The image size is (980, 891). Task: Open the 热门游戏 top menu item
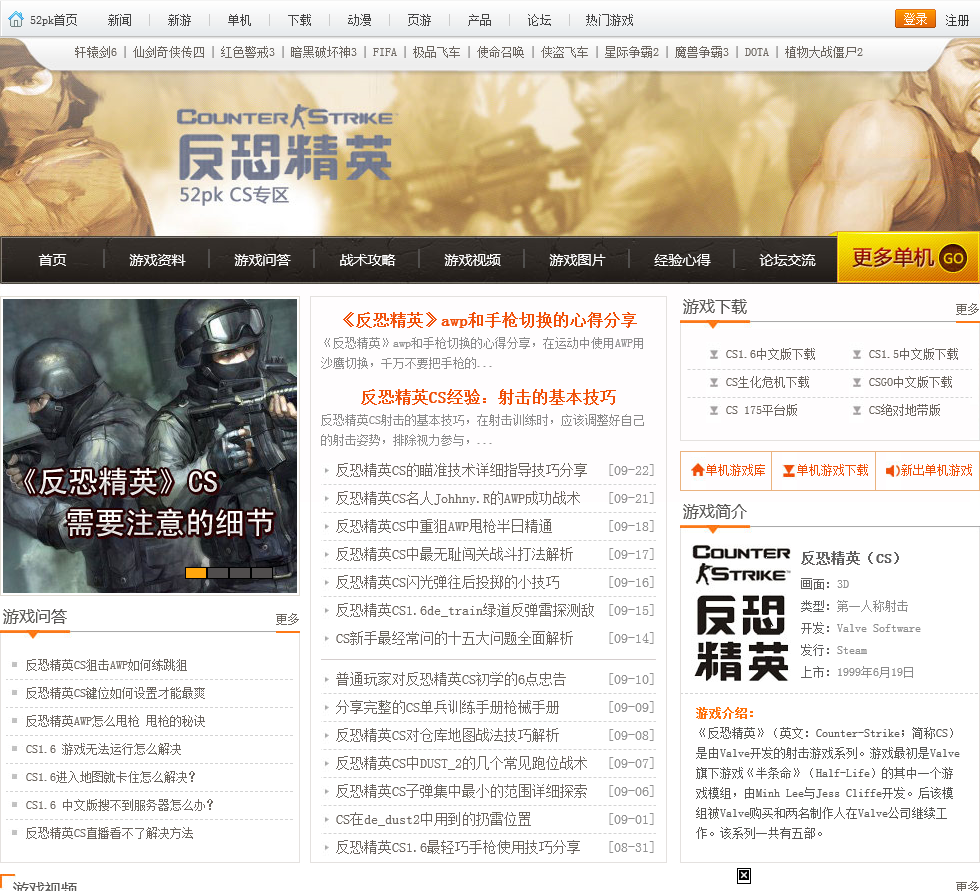(x=609, y=20)
